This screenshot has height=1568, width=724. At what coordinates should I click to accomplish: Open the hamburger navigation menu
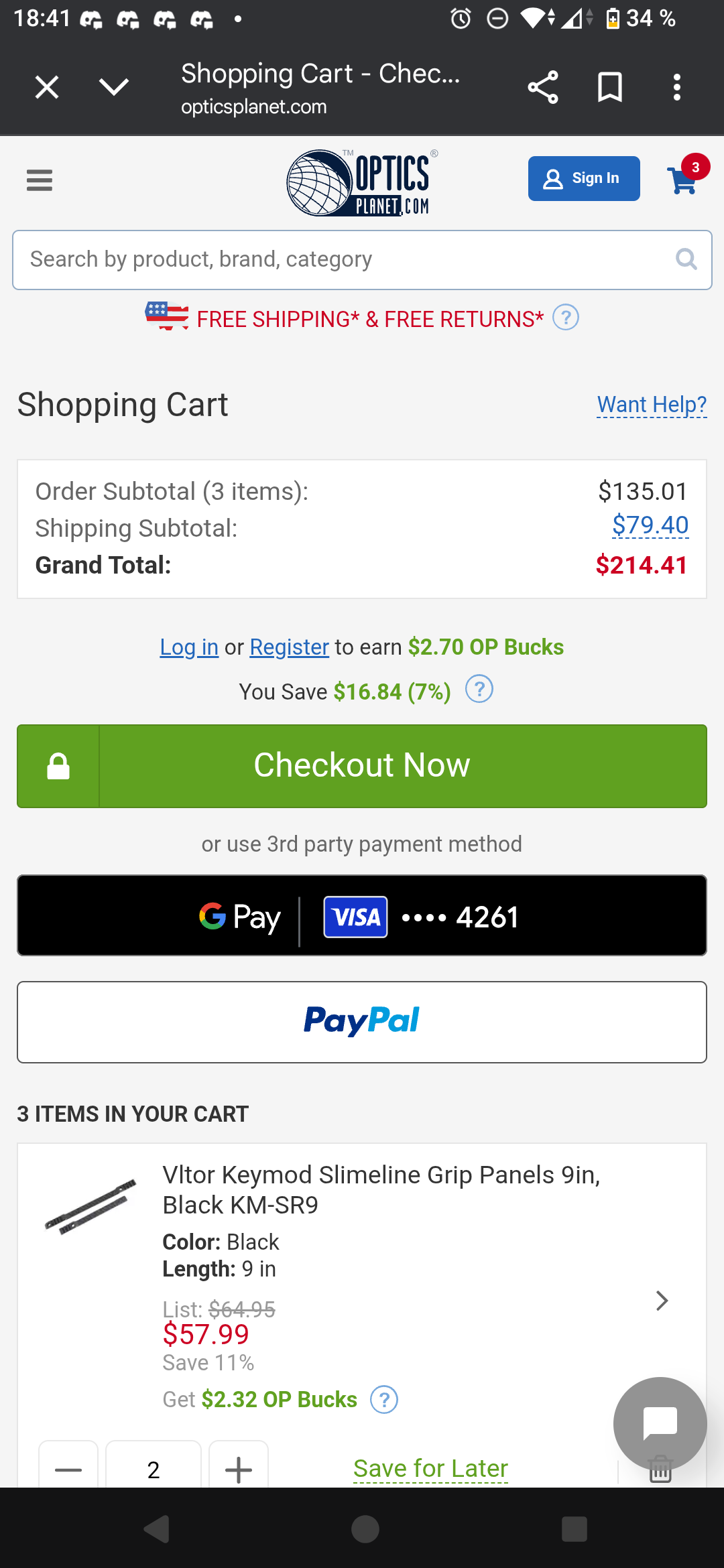click(40, 180)
